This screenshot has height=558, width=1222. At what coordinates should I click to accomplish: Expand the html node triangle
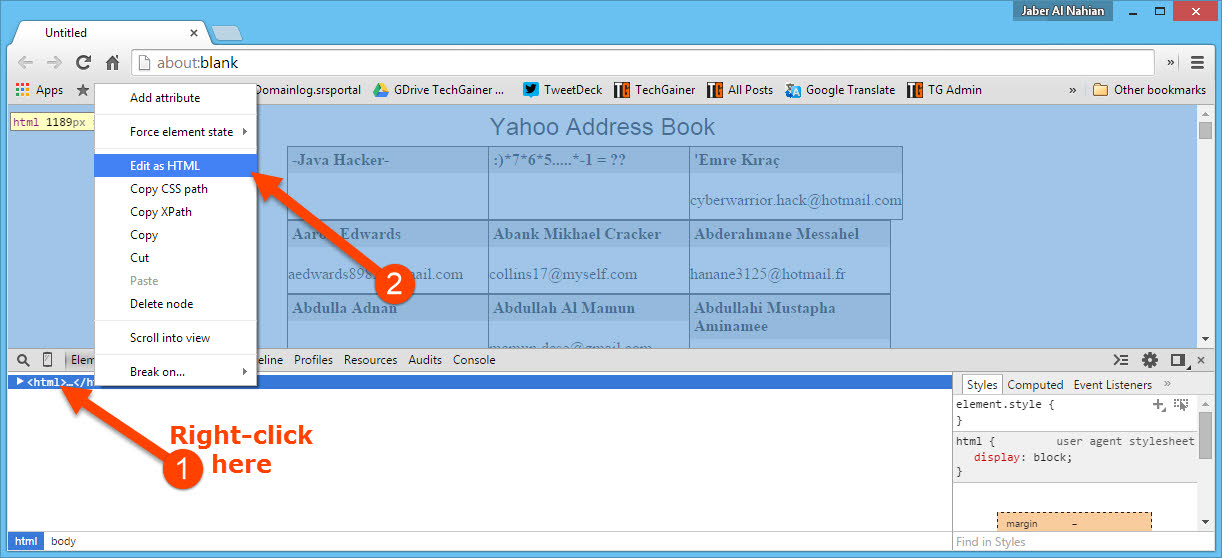tap(19, 382)
